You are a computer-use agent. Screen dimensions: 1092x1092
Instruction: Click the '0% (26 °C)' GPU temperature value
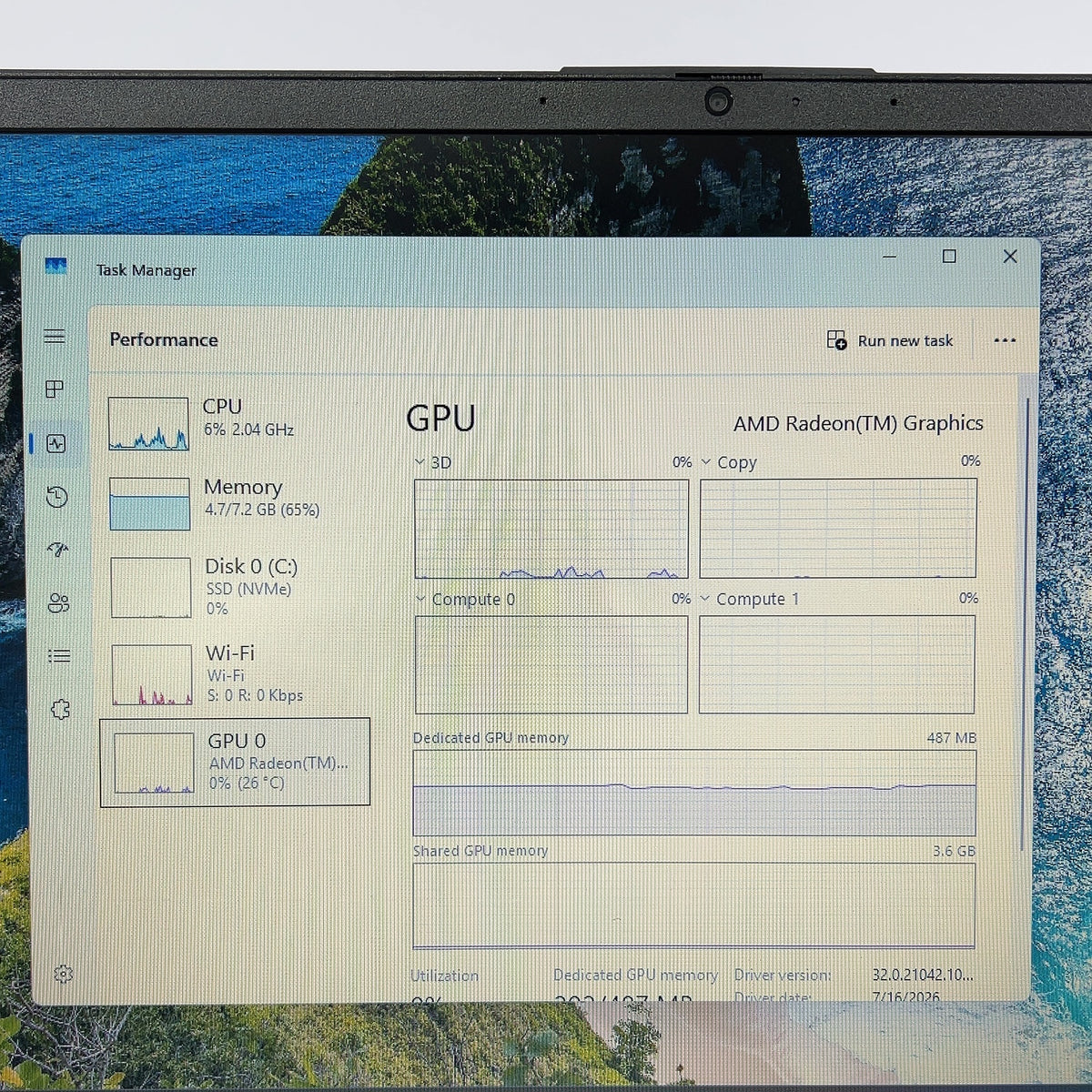point(247,783)
